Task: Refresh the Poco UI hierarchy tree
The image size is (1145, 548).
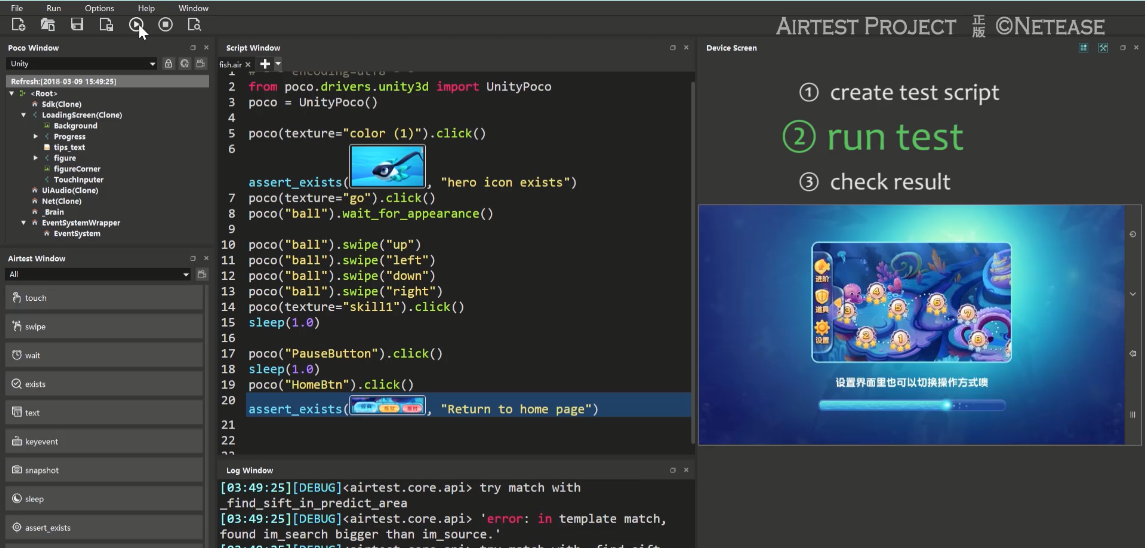Action: coord(185,64)
